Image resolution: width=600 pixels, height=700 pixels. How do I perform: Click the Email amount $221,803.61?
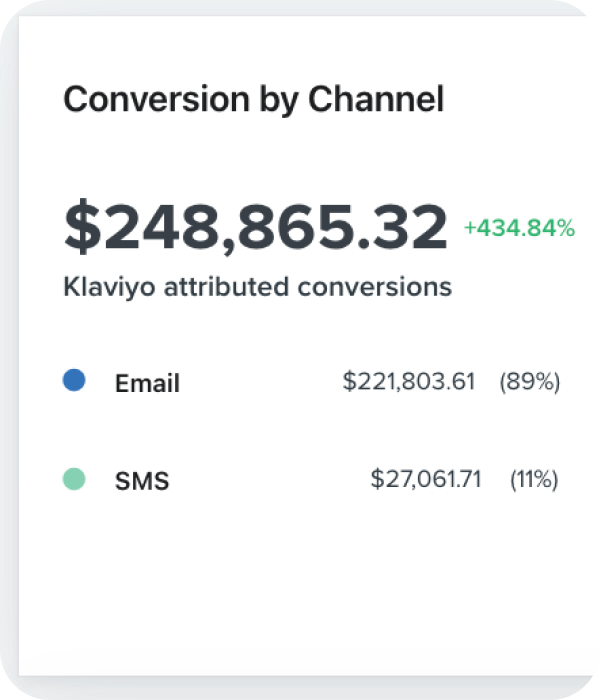coord(408,381)
